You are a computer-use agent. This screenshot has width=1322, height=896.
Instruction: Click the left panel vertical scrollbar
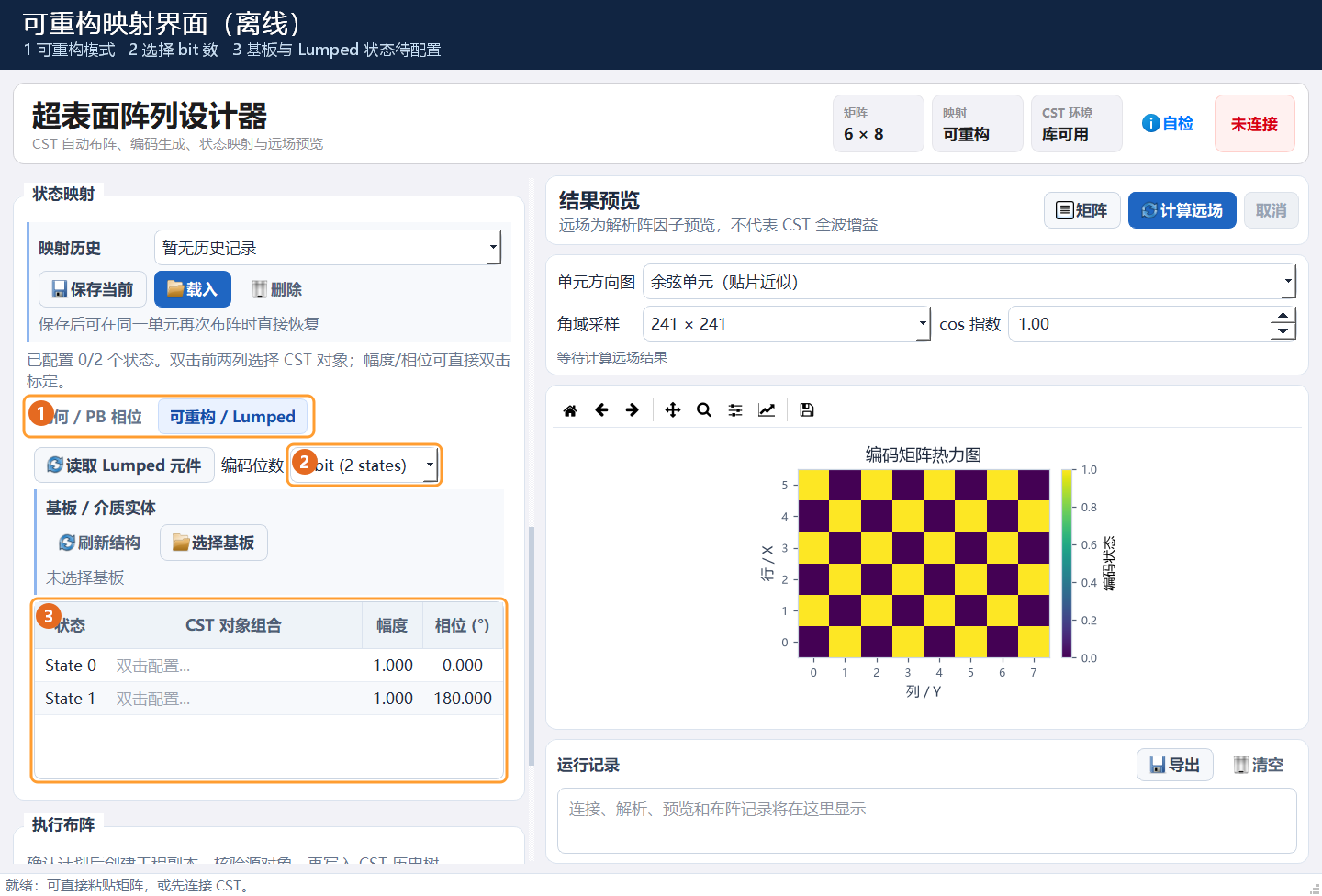pos(531,646)
